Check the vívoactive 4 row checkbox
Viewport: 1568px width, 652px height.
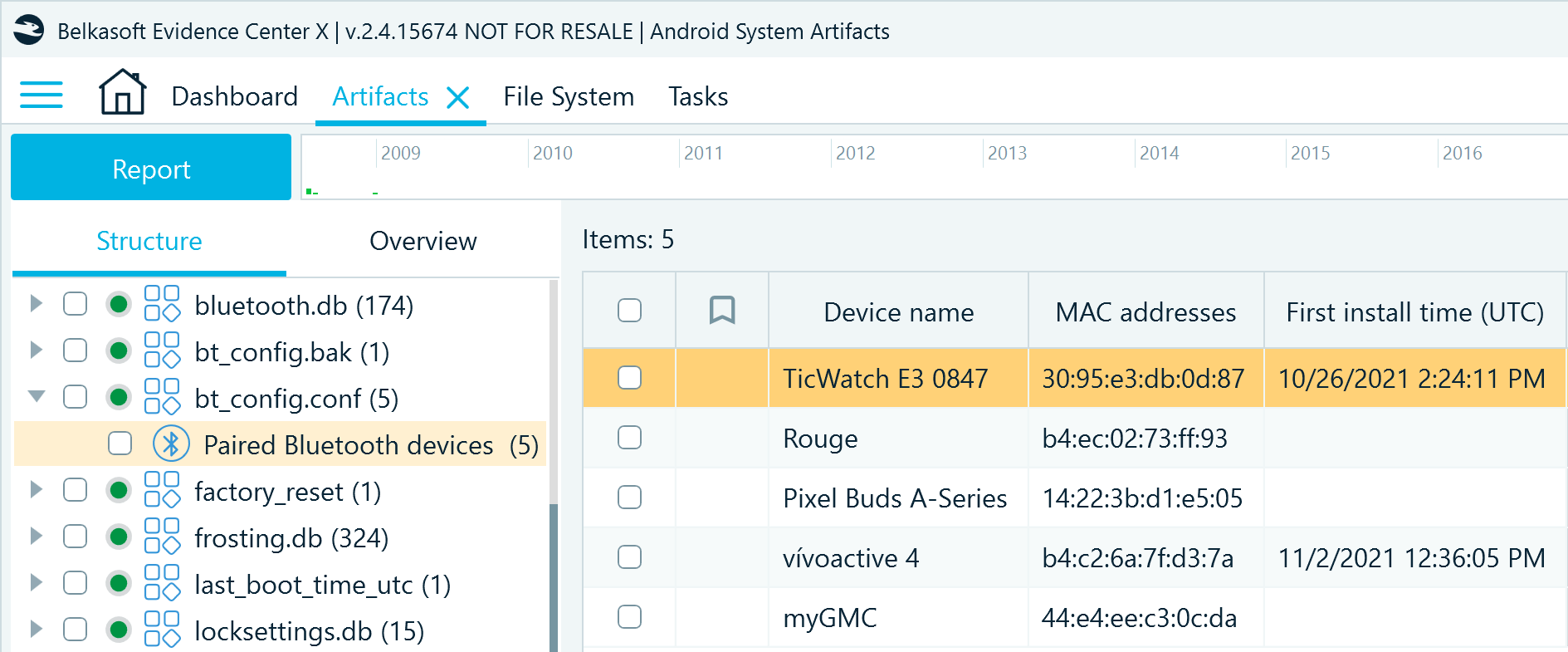click(630, 557)
